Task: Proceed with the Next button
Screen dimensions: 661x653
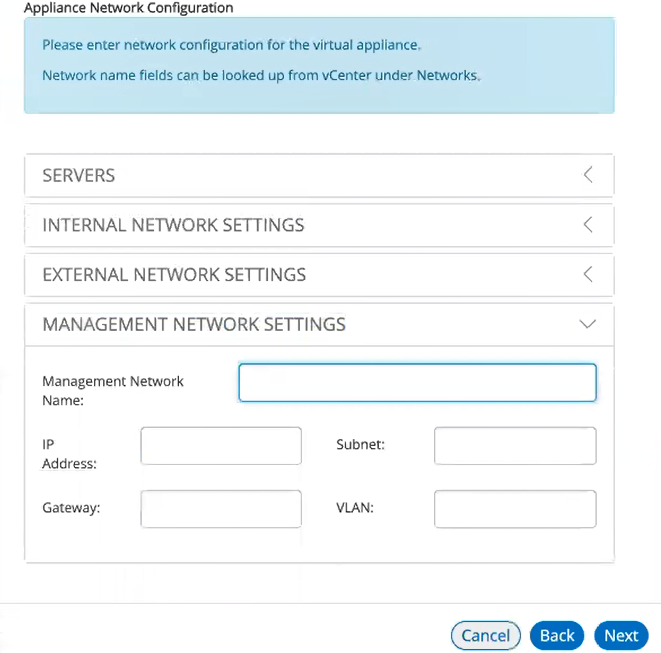Action: (621, 635)
